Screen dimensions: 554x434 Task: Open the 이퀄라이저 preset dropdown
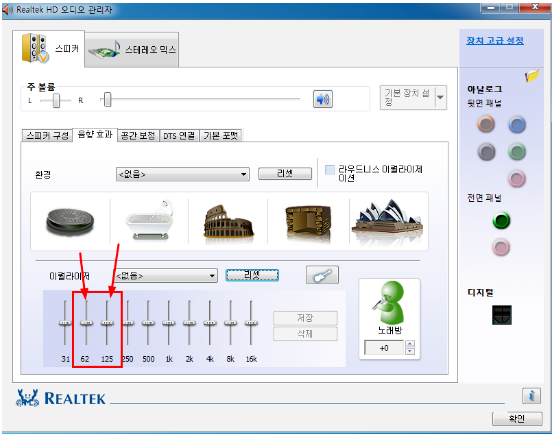(x=165, y=275)
